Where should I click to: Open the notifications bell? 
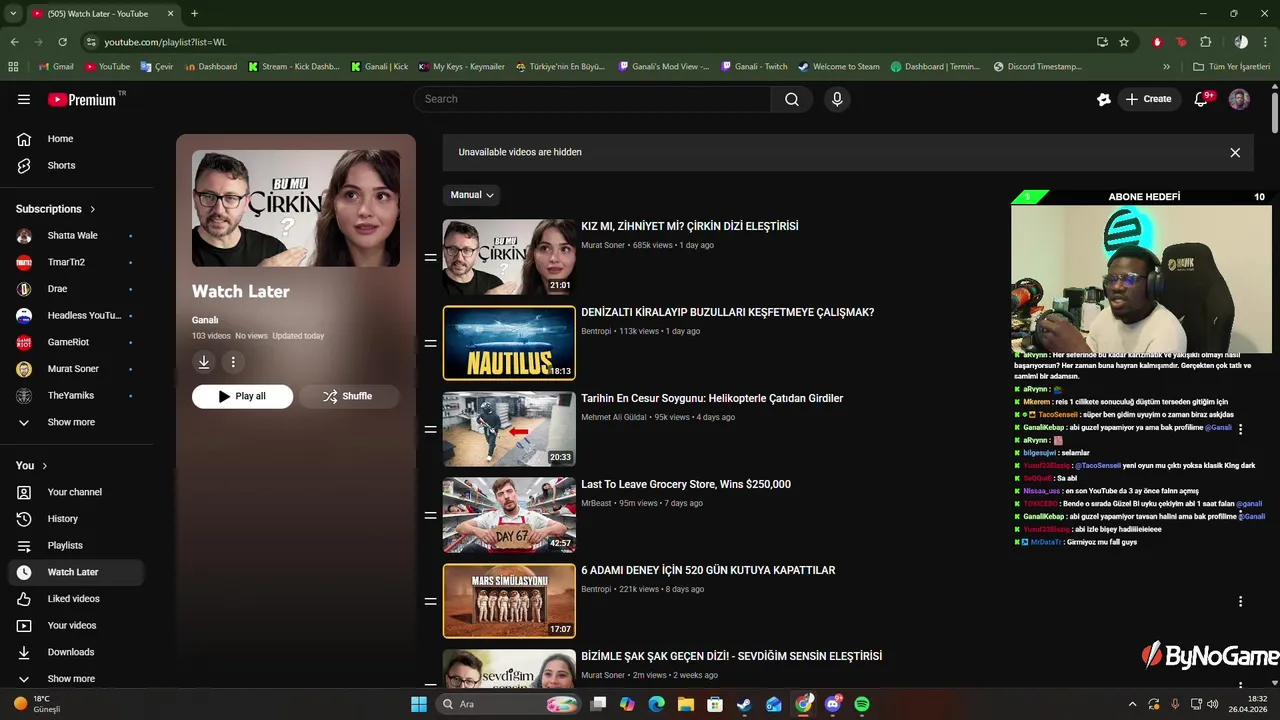pyautogui.click(x=1202, y=99)
